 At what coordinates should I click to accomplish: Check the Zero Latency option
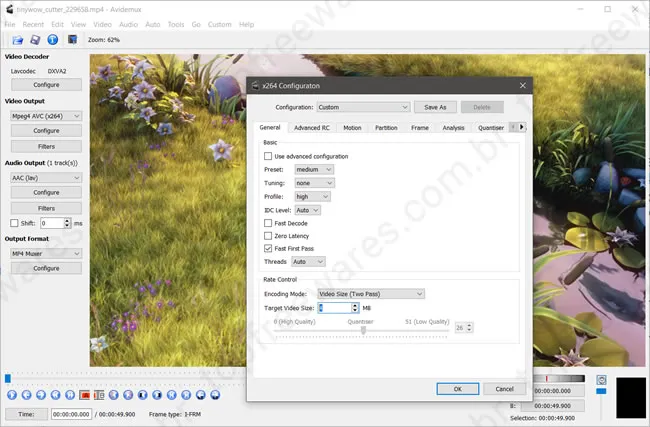[268, 236]
